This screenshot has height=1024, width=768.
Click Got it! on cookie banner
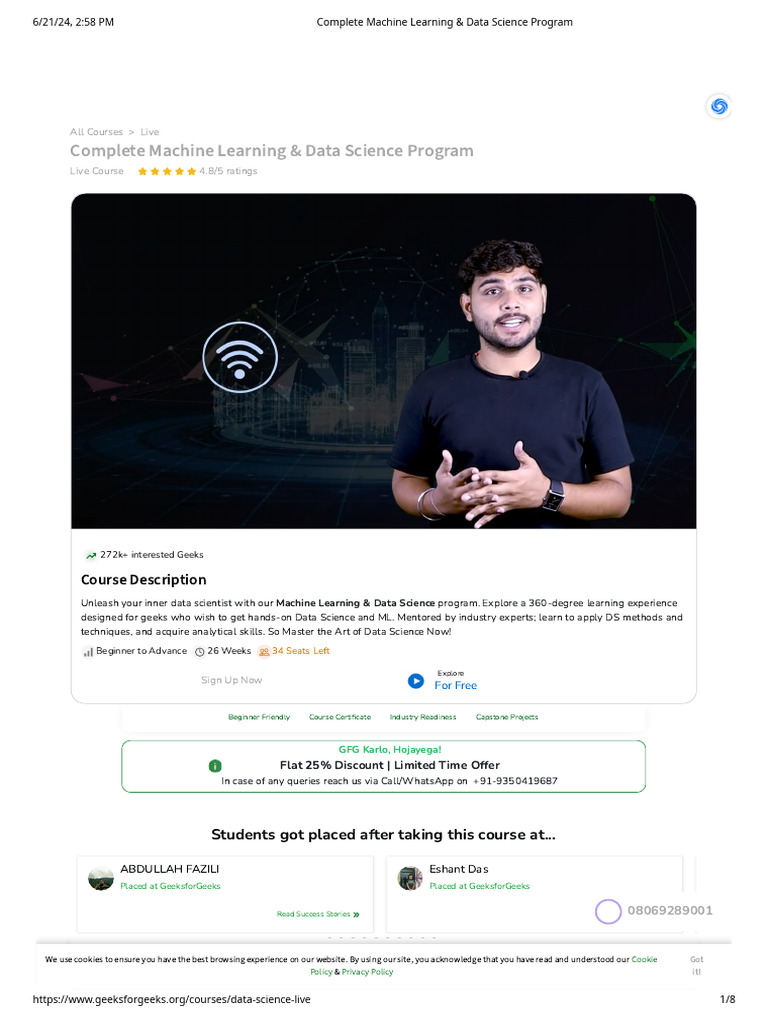[696, 965]
